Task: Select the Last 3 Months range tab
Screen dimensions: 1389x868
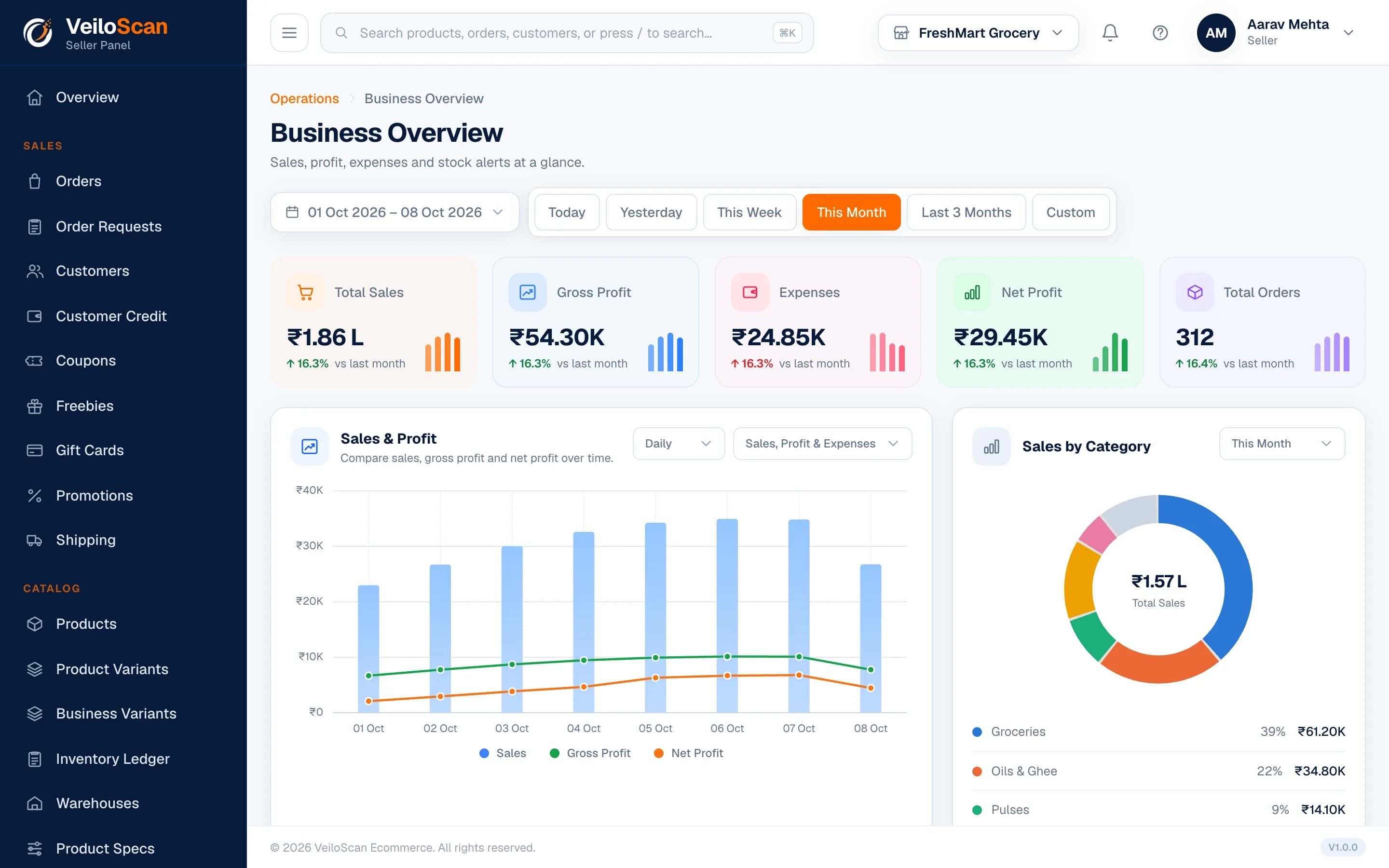Action: tap(966, 212)
